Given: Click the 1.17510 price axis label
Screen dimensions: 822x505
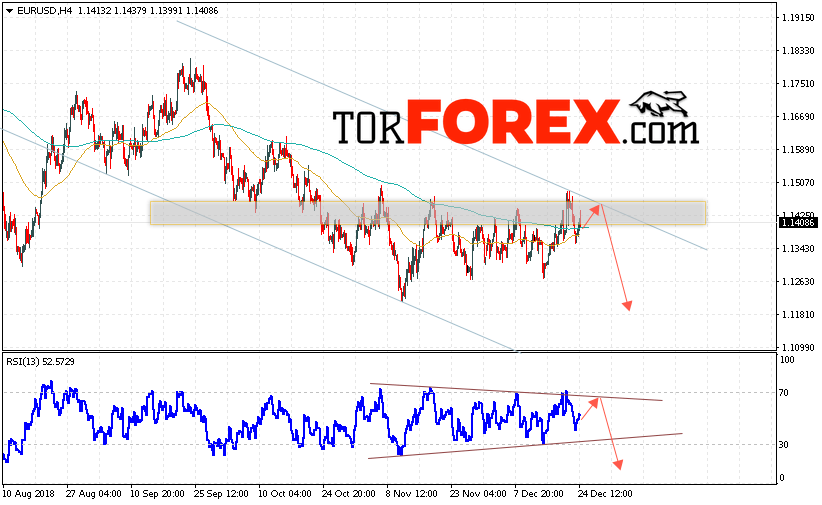Looking at the screenshot, I should (798, 84).
